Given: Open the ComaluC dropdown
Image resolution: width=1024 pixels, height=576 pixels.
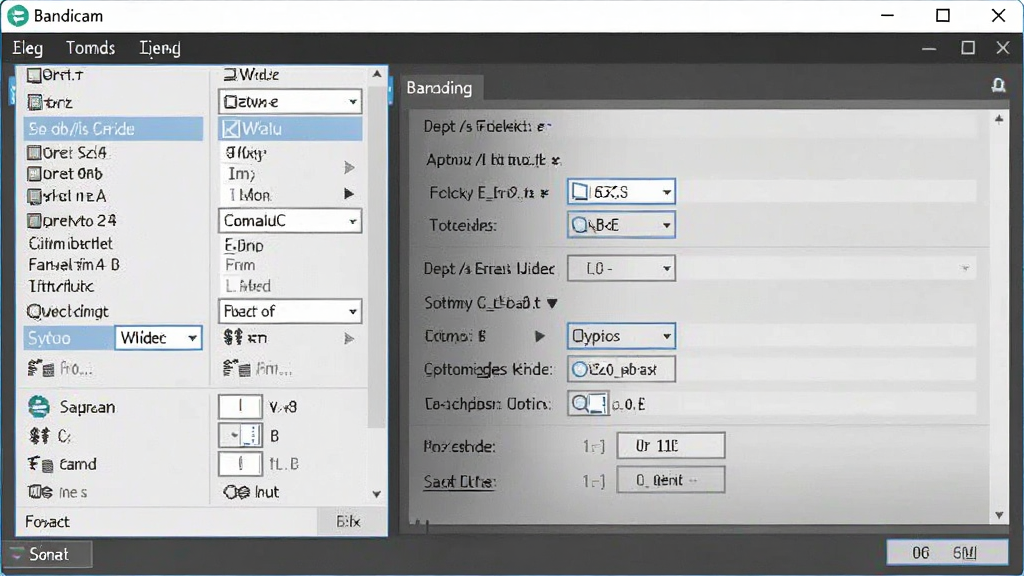Looking at the screenshot, I should [290, 221].
